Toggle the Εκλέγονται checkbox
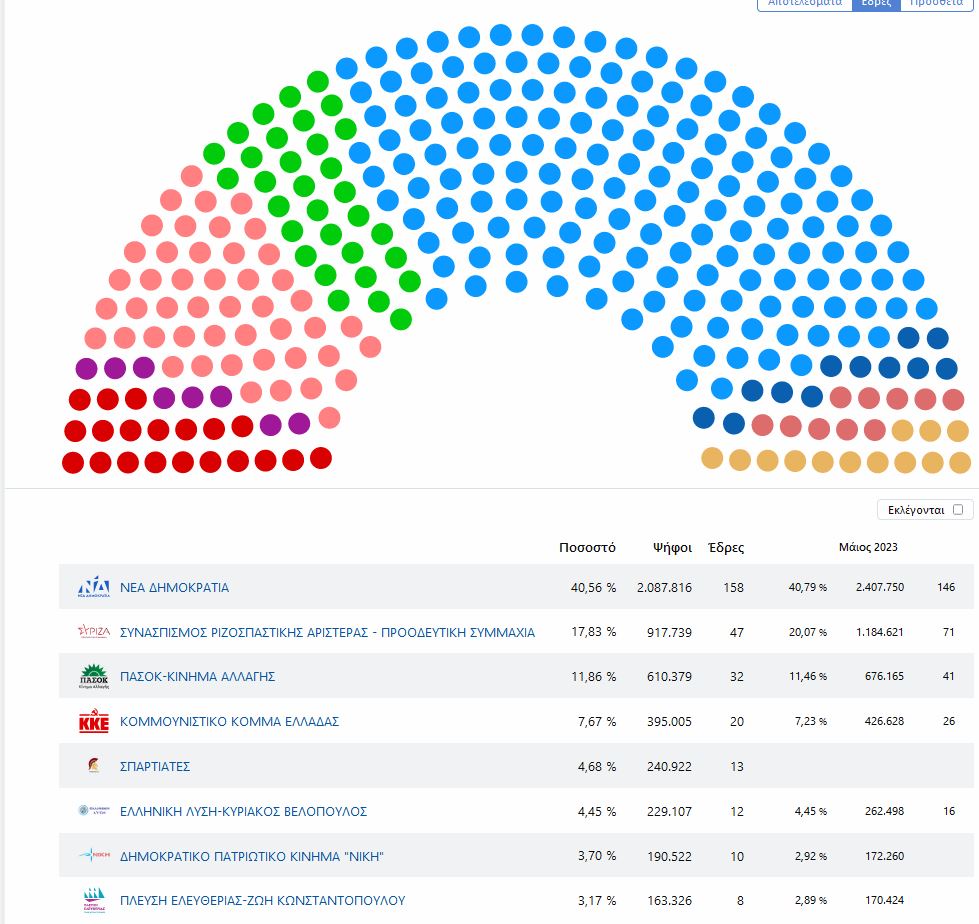Screen dimensions: 979x924 958,510
